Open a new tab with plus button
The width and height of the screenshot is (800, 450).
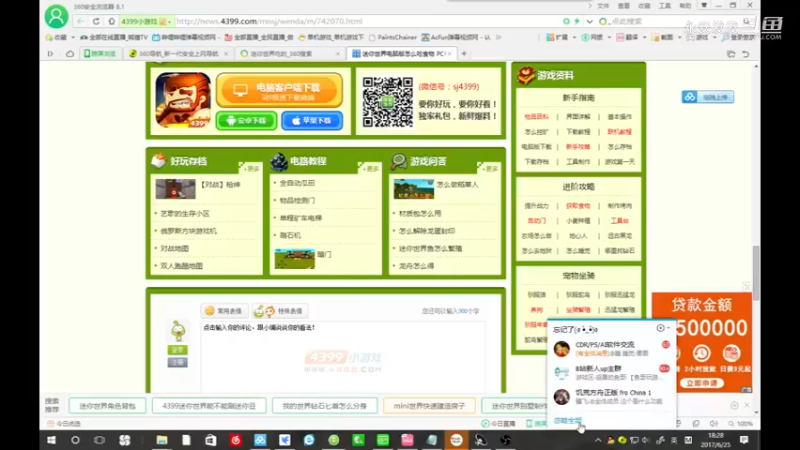[x=464, y=54]
